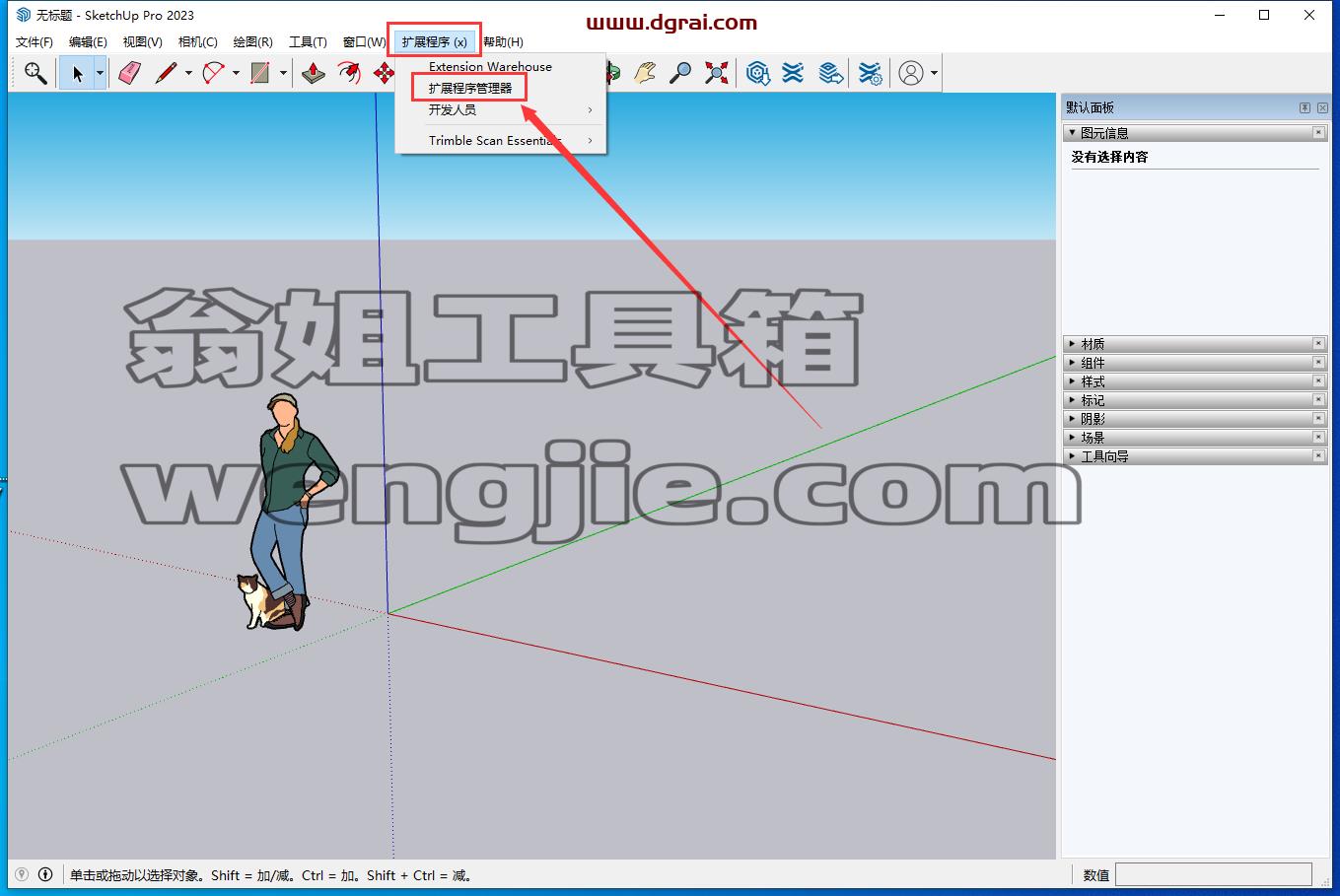Viewport: 1340px width, 896px height.
Task: Pick the Pan hand tool
Action: click(x=645, y=73)
